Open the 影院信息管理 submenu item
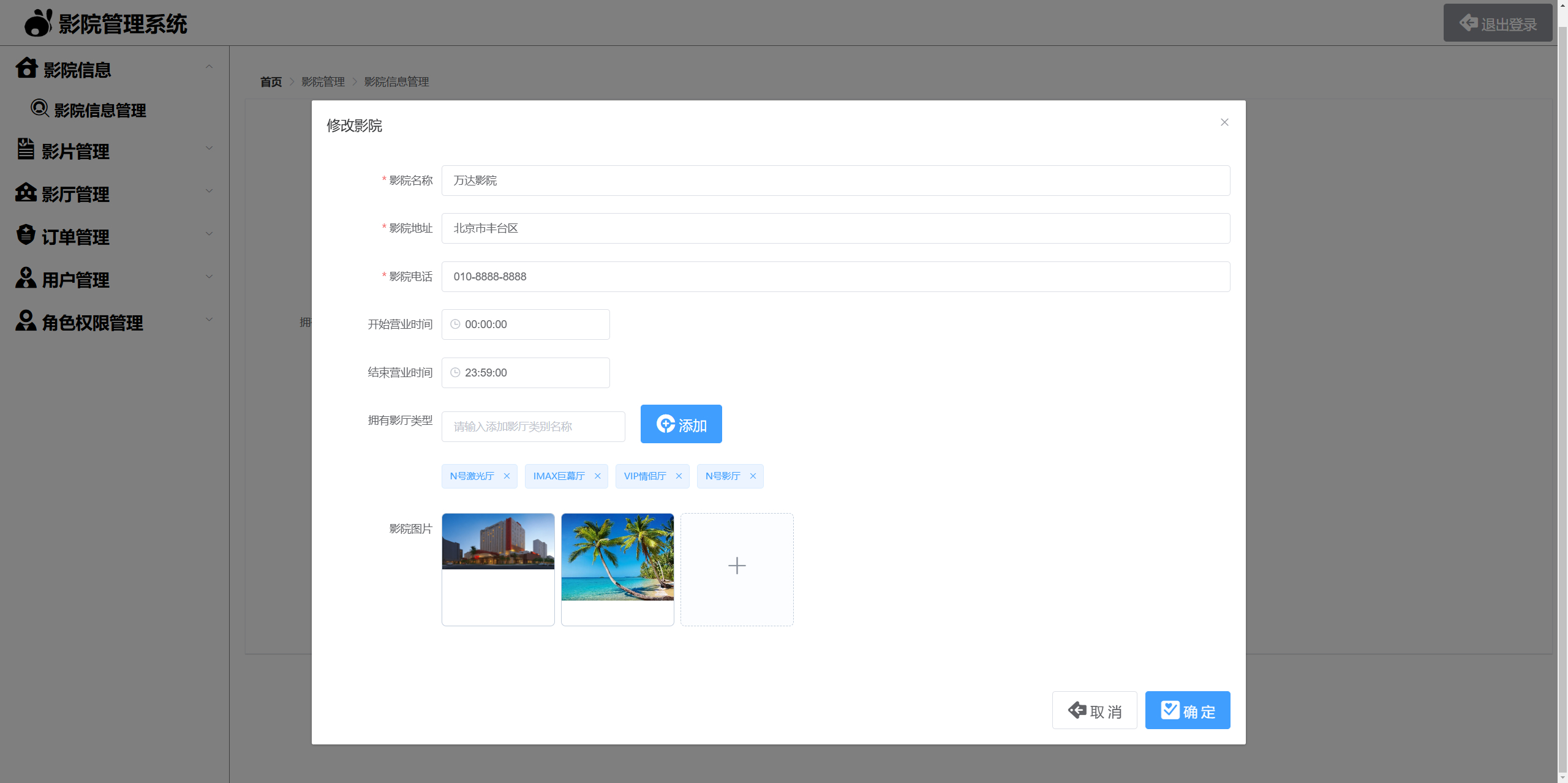This screenshot has width=1568, height=783. (x=115, y=110)
